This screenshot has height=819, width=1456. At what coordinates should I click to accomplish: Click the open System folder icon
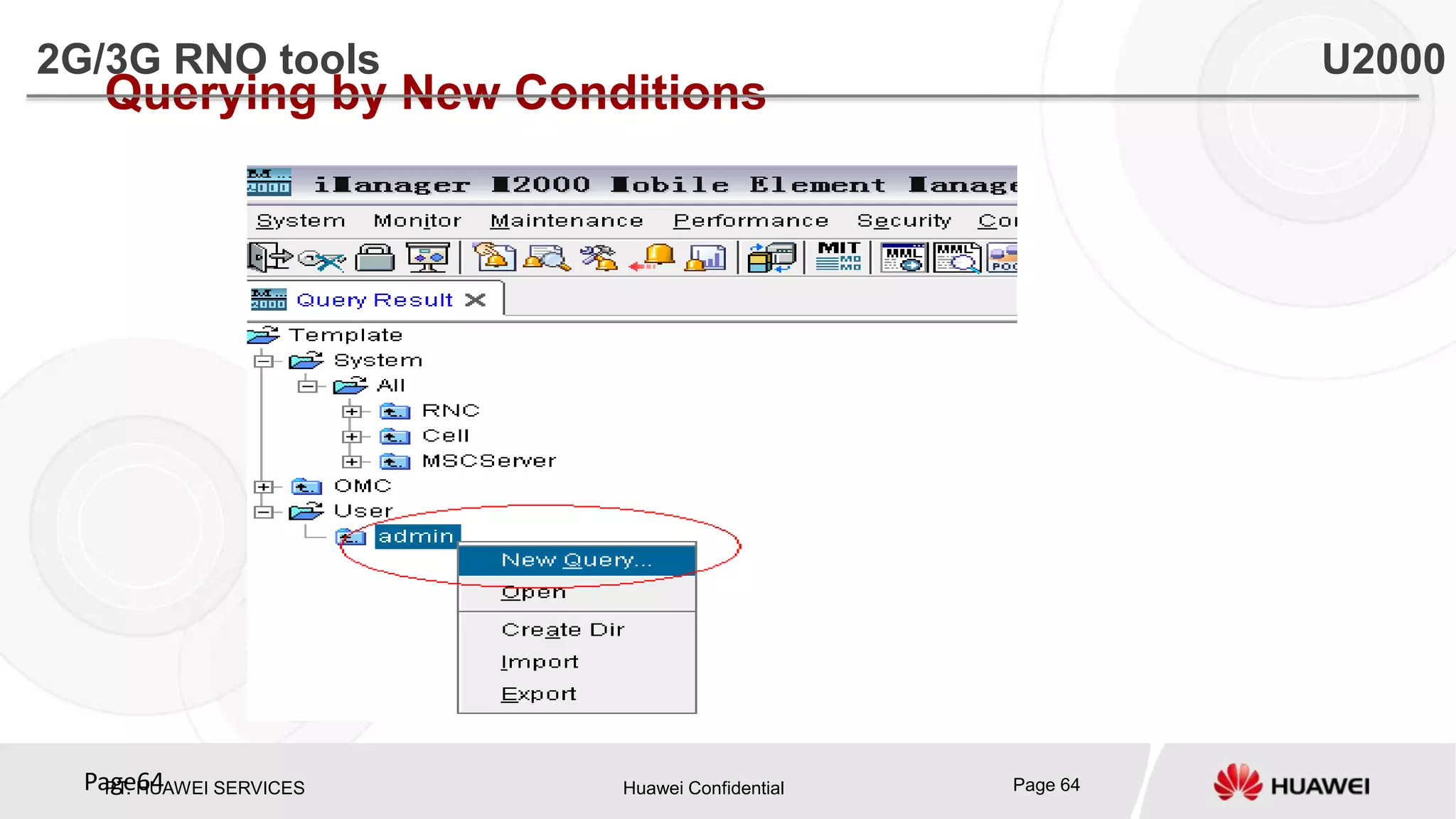(x=306, y=360)
